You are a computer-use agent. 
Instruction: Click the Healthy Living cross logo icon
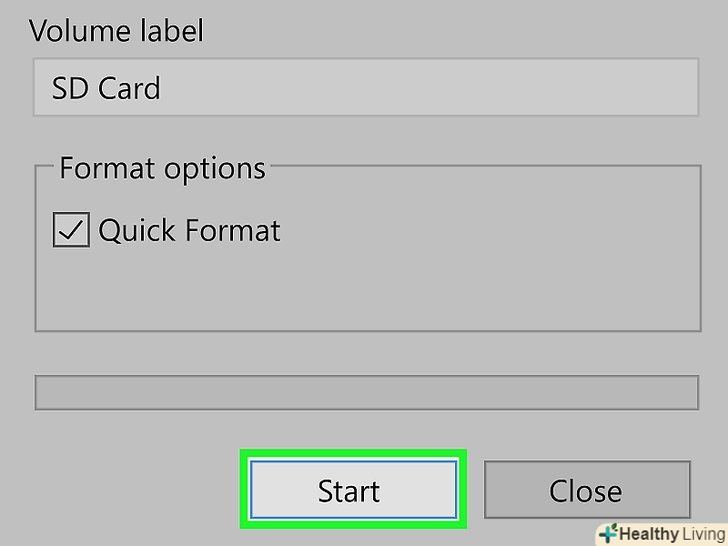point(607,534)
